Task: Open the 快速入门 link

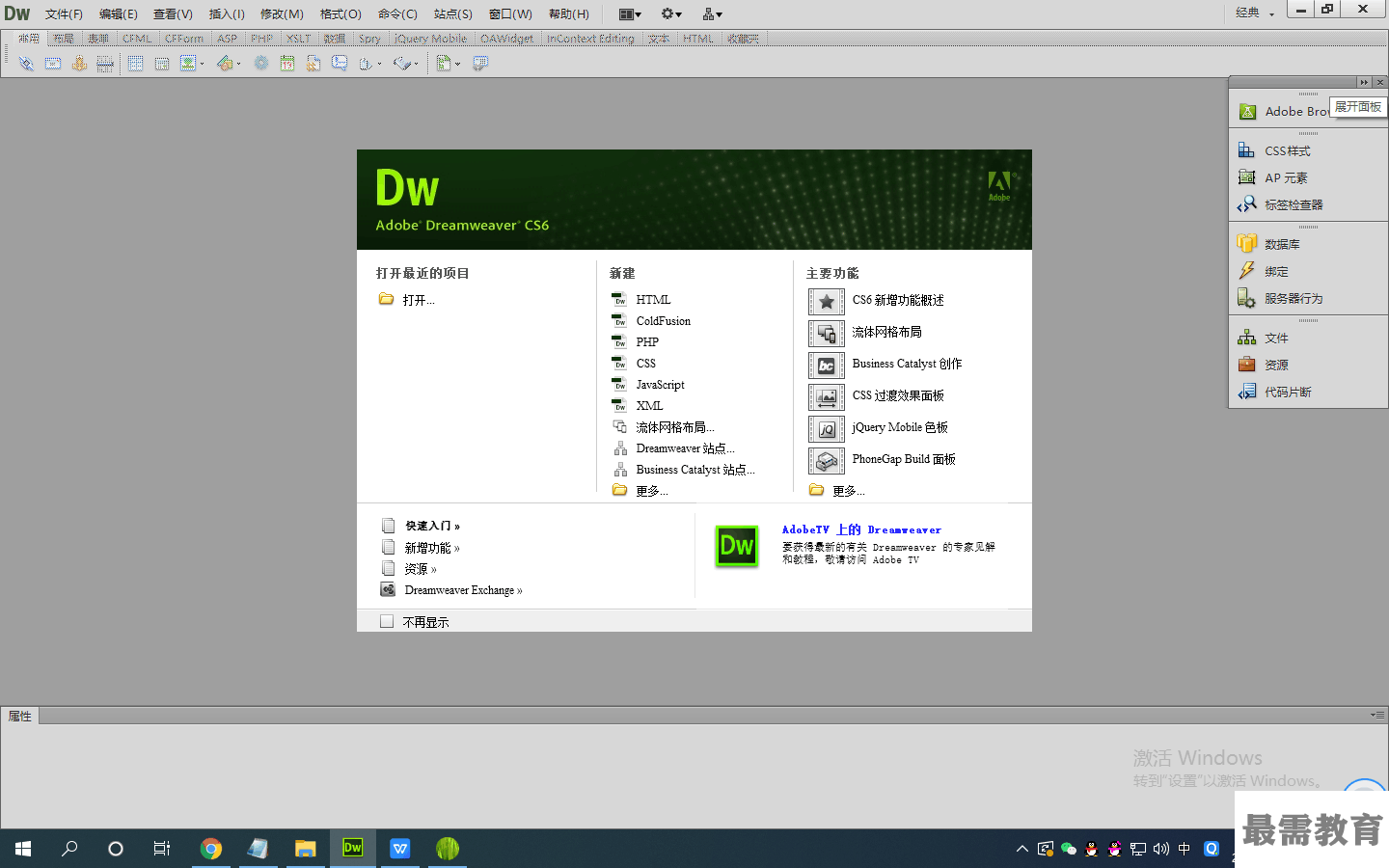Action: click(432, 526)
